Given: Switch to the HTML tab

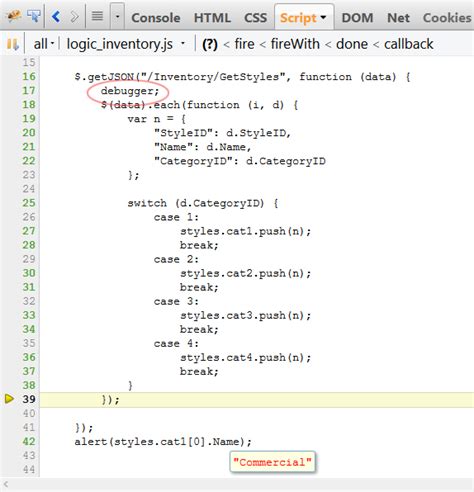Looking at the screenshot, I should pyautogui.click(x=212, y=18).
